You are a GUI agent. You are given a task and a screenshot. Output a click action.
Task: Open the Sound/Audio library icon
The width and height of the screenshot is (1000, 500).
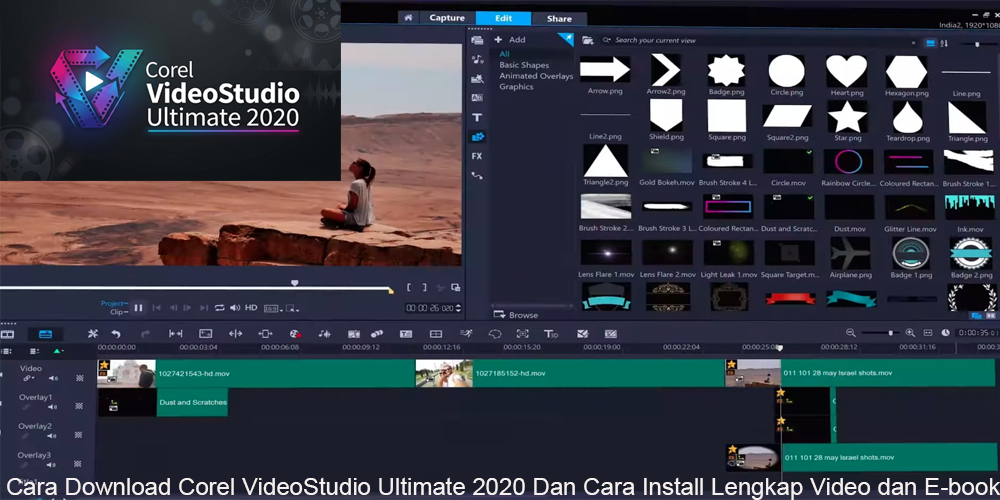tap(476, 60)
